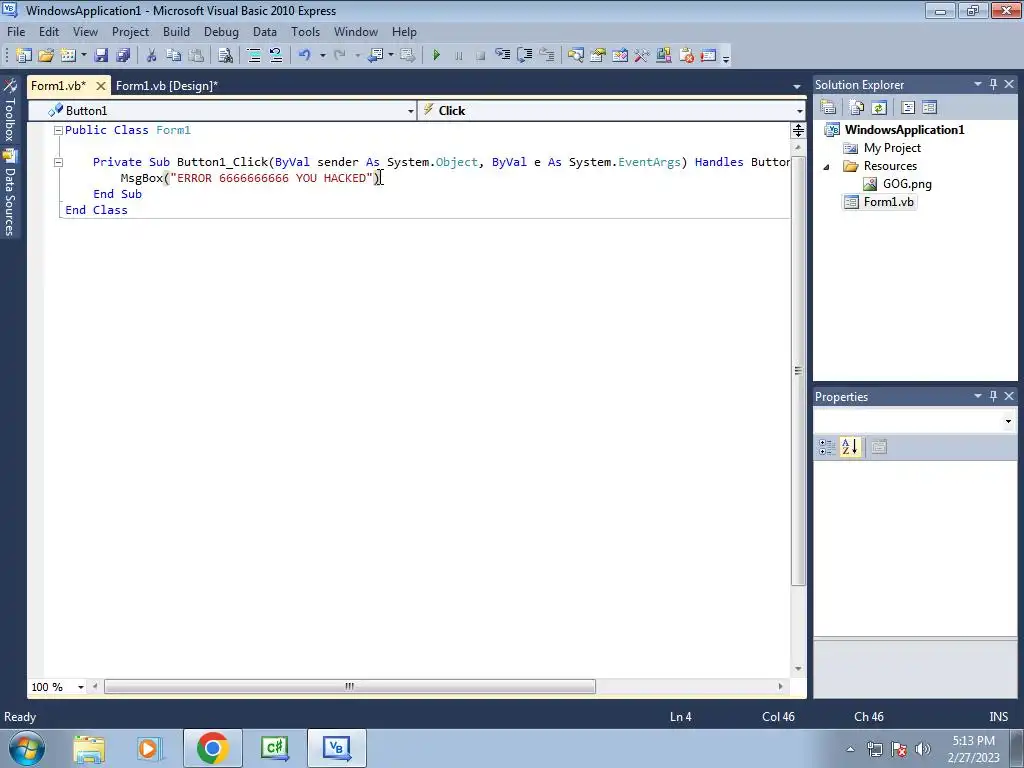Open the File menu

point(16,32)
